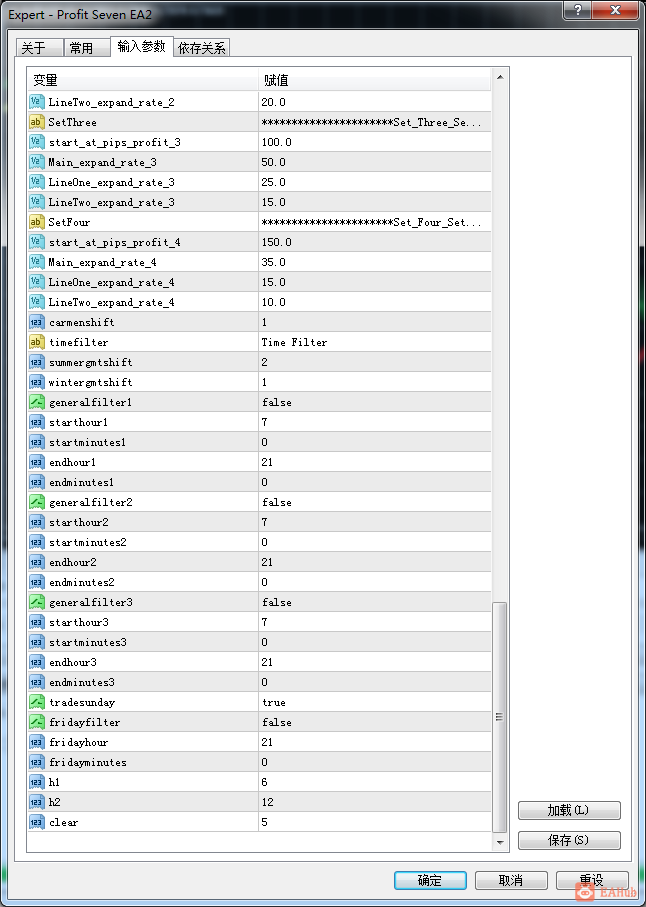Screen dimensions: 646x907
Task: Click the endhour2 value 21
Action: coord(267,562)
